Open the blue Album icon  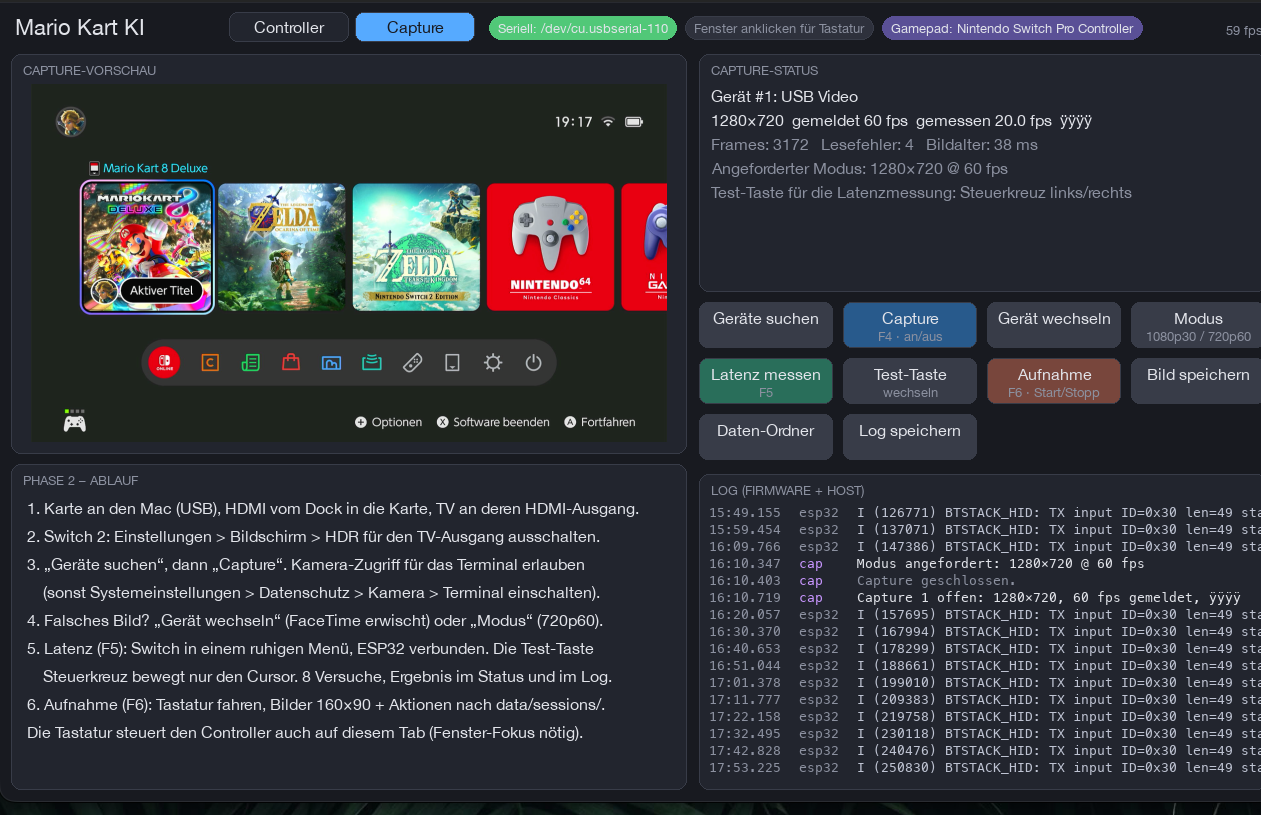331,363
